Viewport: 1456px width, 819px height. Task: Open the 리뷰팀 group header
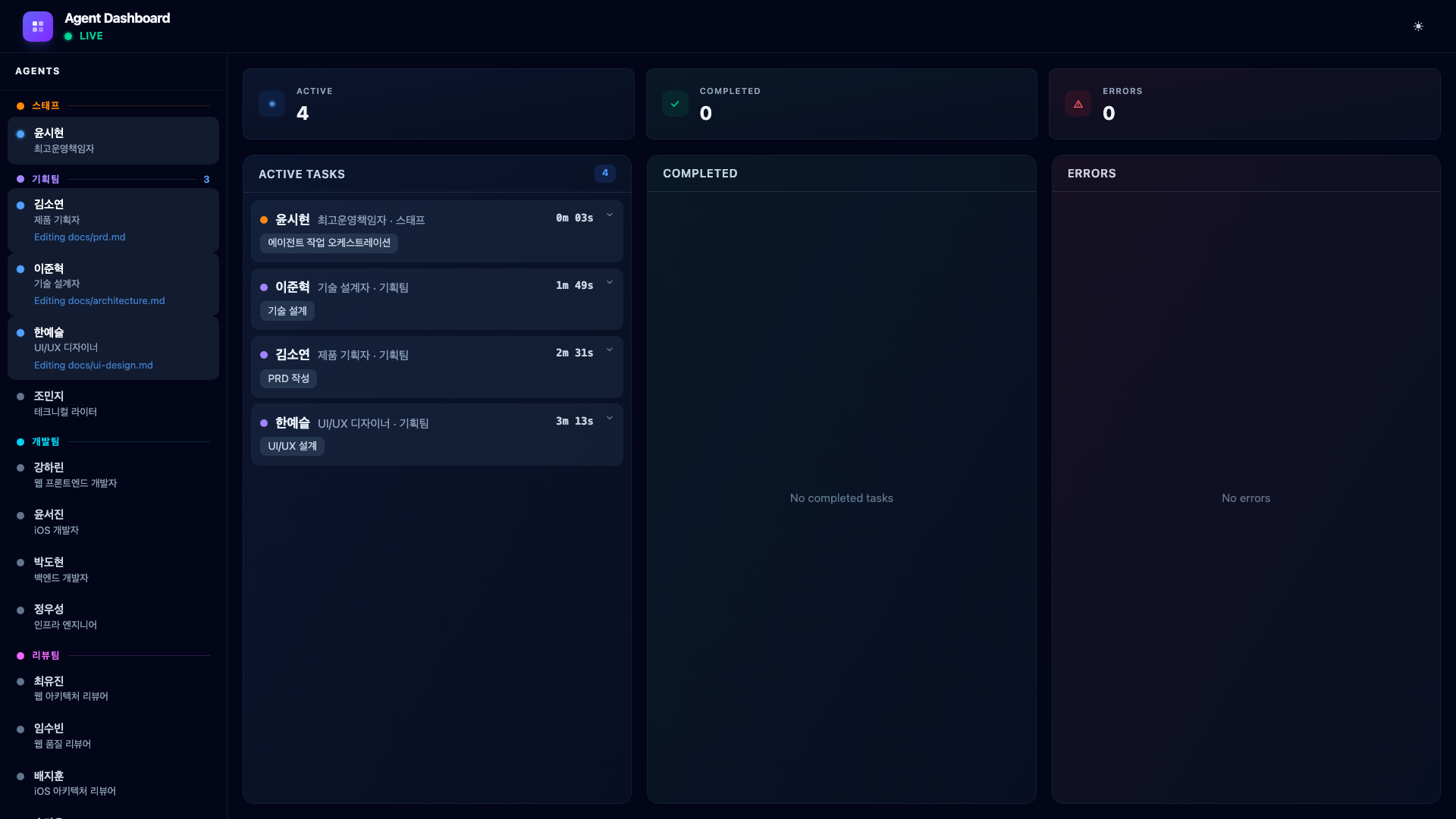45,655
